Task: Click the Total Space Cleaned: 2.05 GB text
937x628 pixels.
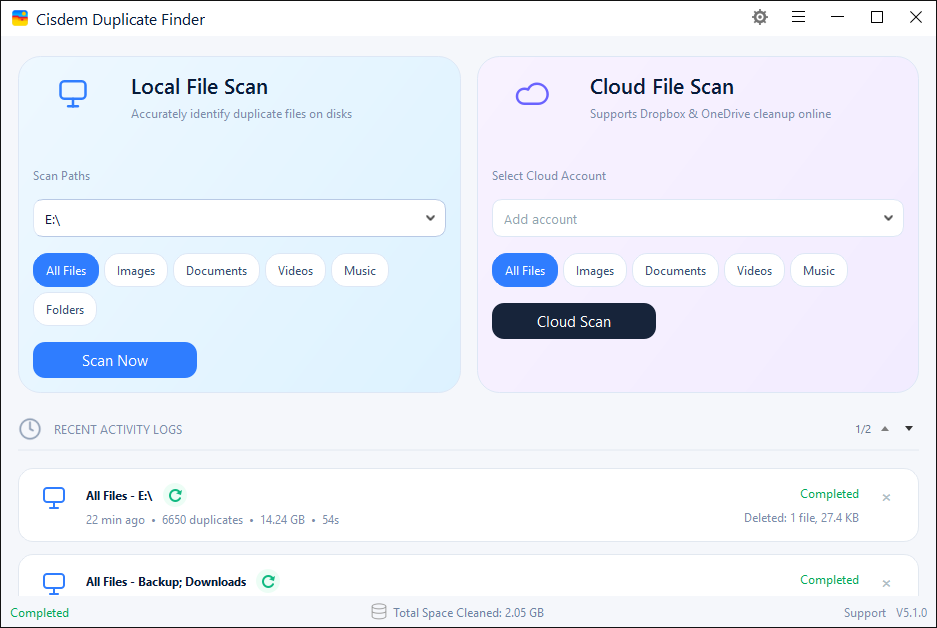Action: click(468, 612)
